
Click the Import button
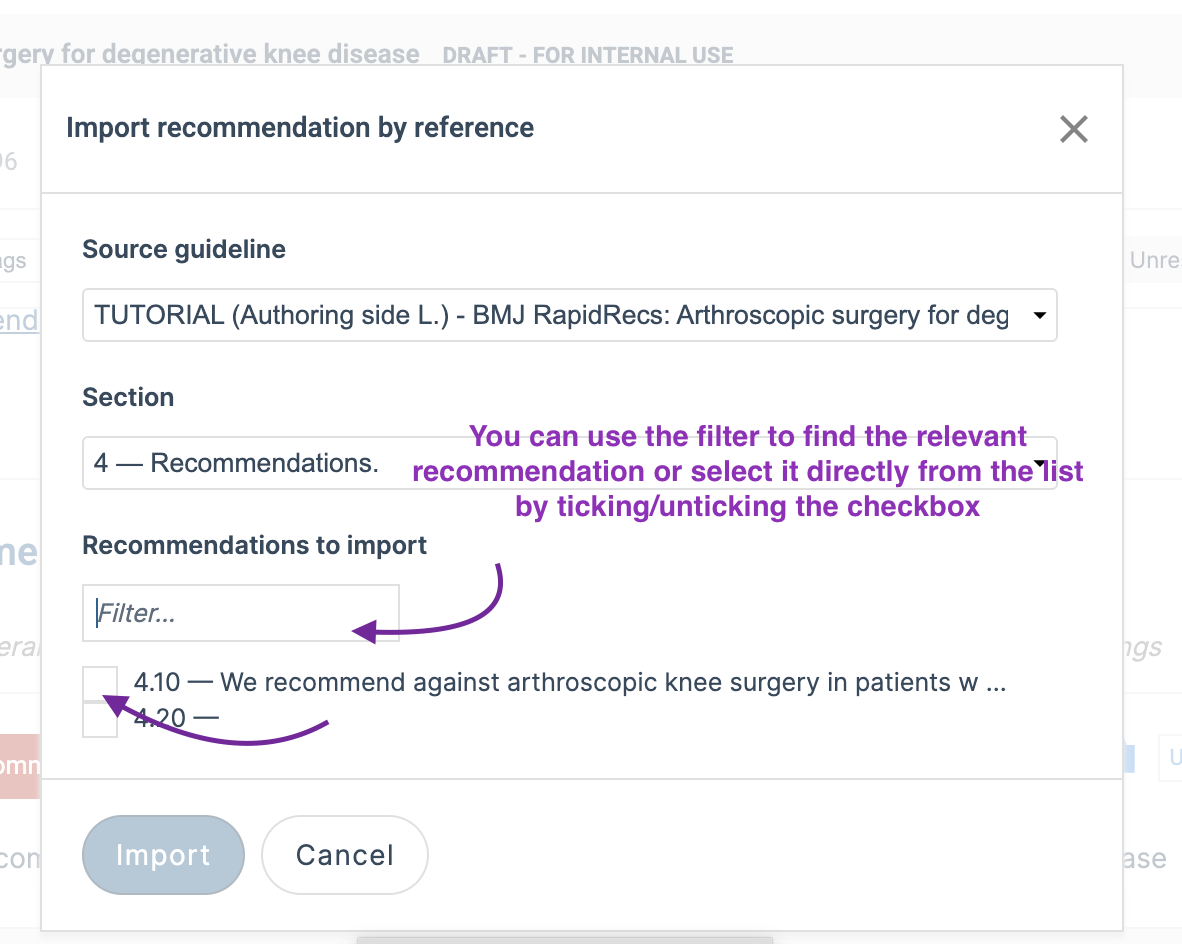163,855
